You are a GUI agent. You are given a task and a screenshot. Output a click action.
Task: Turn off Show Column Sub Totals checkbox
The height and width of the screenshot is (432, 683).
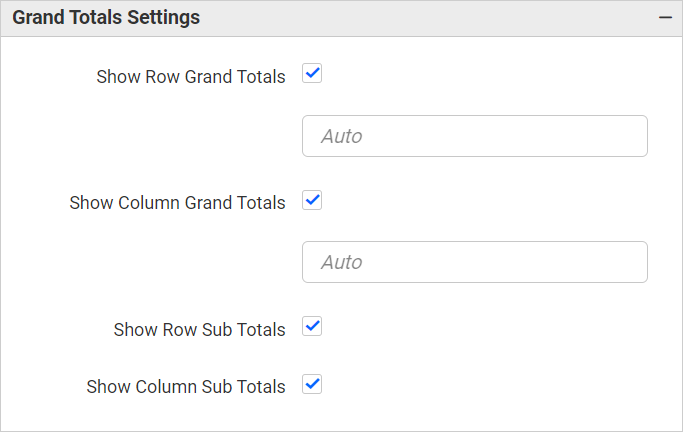point(312,384)
